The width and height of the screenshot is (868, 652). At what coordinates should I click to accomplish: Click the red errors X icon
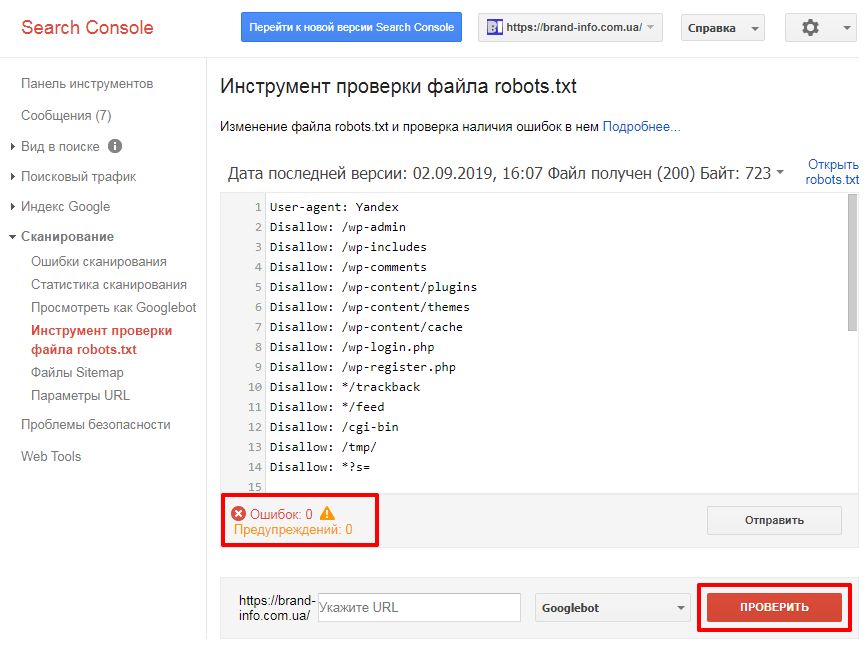238,514
